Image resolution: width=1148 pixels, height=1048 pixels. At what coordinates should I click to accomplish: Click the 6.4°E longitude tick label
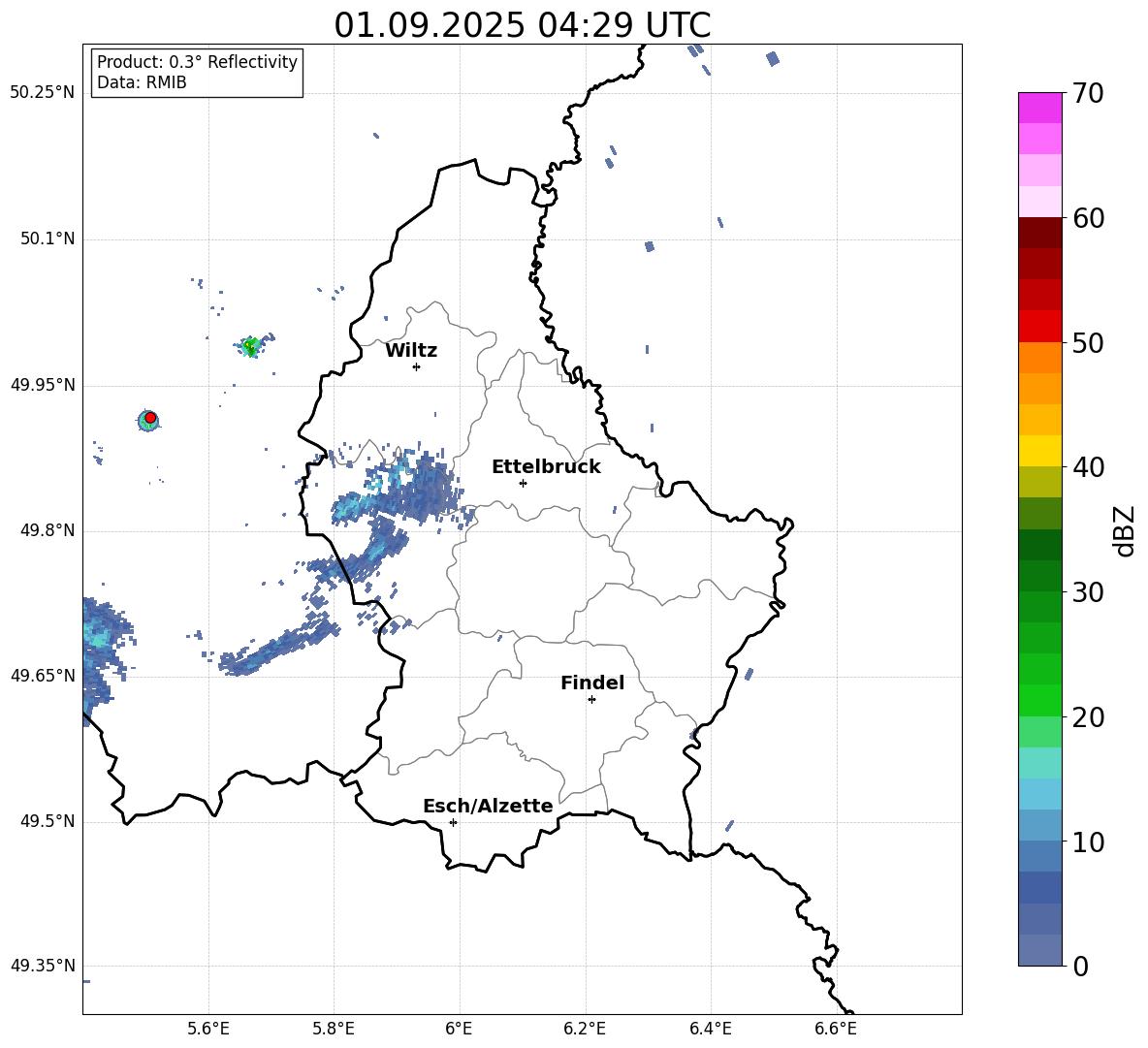tap(710, 1029)
